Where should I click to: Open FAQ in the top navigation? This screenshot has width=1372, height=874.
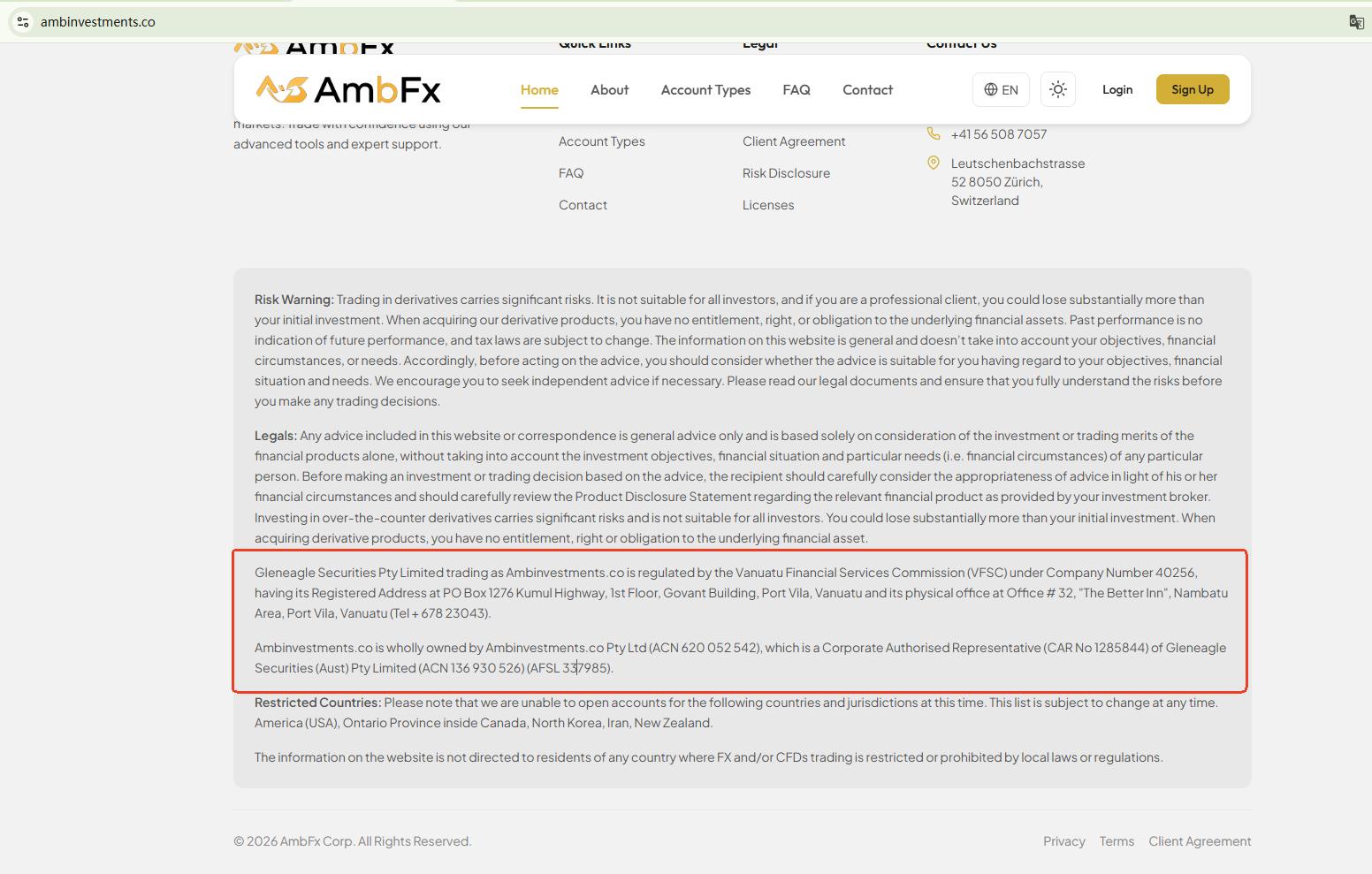click(797, 89)
